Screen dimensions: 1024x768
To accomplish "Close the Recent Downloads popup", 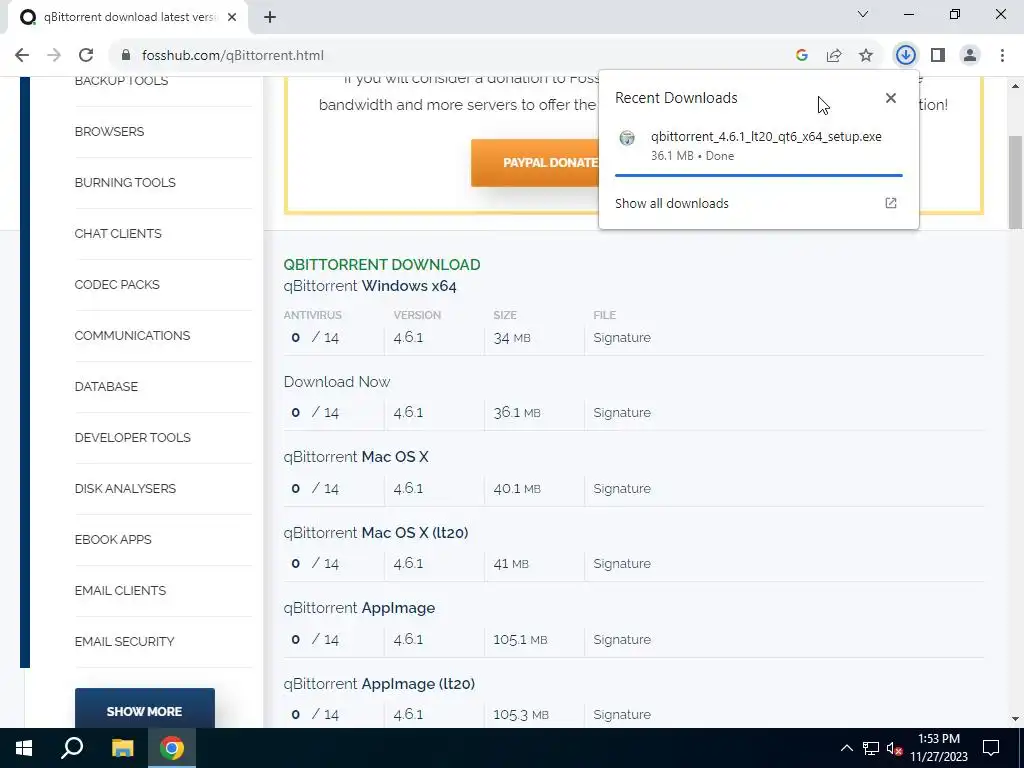I will pyautogui.click(x=891, y=98).
